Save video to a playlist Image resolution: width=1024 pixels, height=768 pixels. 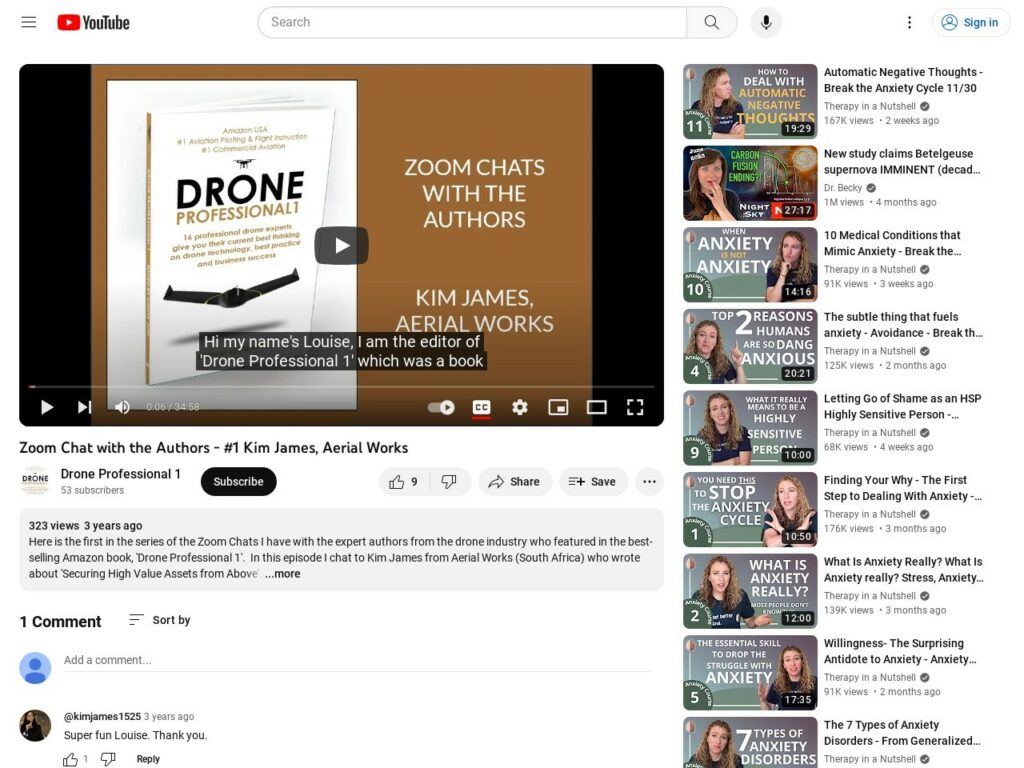click(x=592, y=482)
